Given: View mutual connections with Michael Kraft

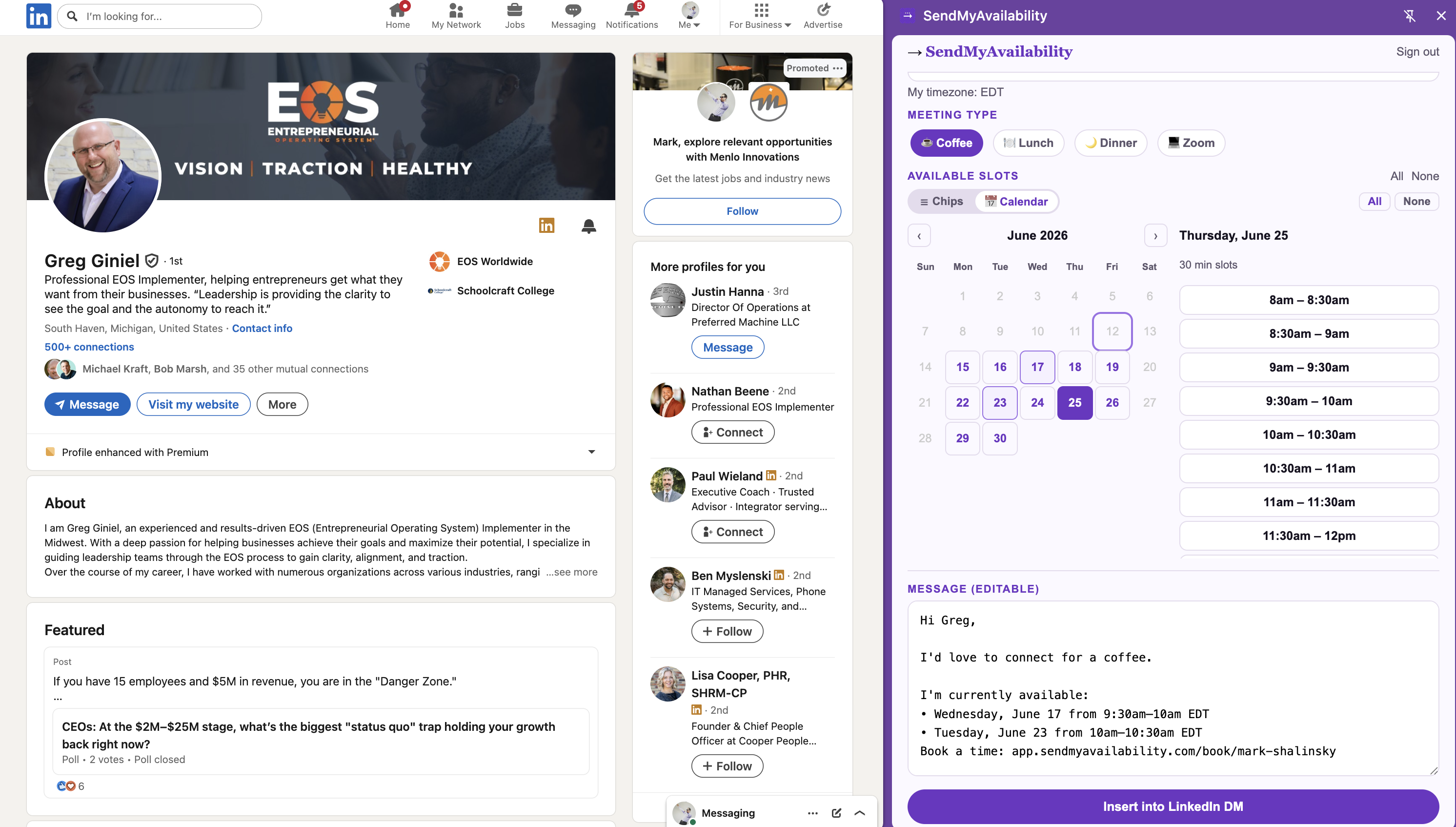Looking at the screenshot, I should coord(206,369).
